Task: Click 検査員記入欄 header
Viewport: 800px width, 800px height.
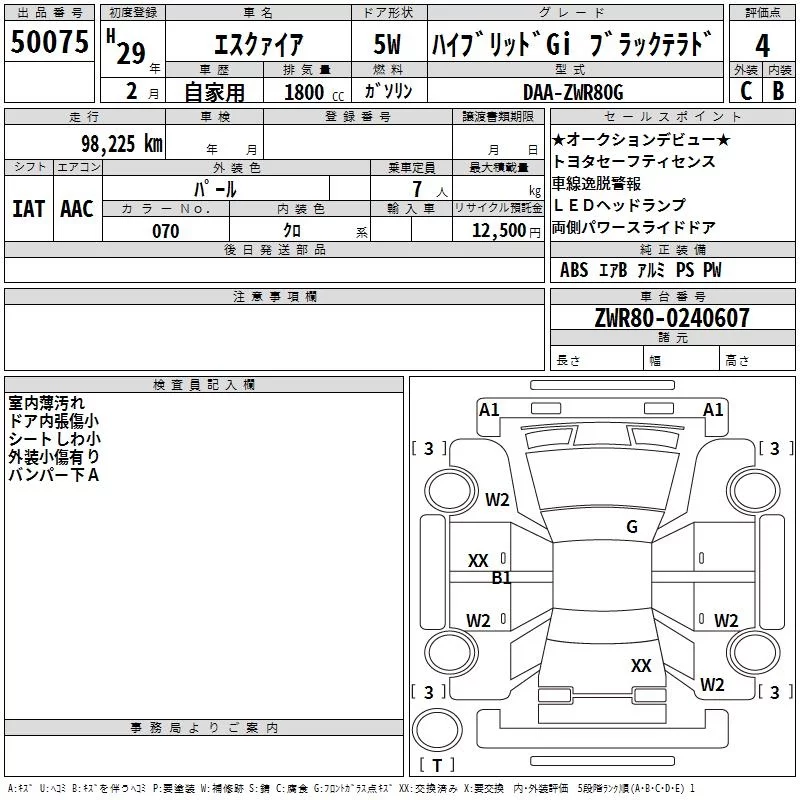Action: [204, 385]
